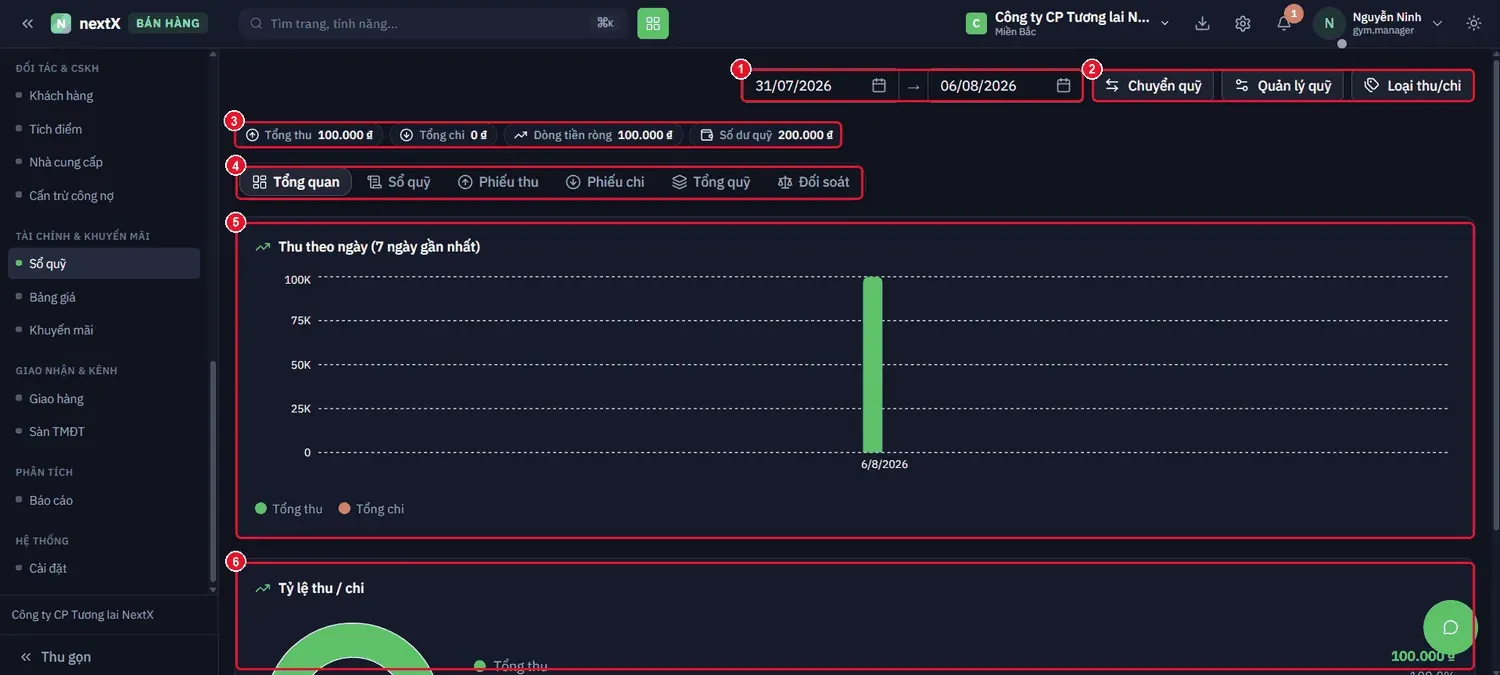Click the Quản lý quỹ button
Screen dimensions: 1500x675
point(1283,86)
